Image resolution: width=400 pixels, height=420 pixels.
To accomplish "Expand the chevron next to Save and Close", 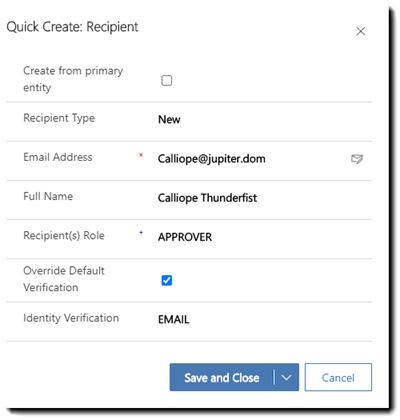I will point(286,377).
